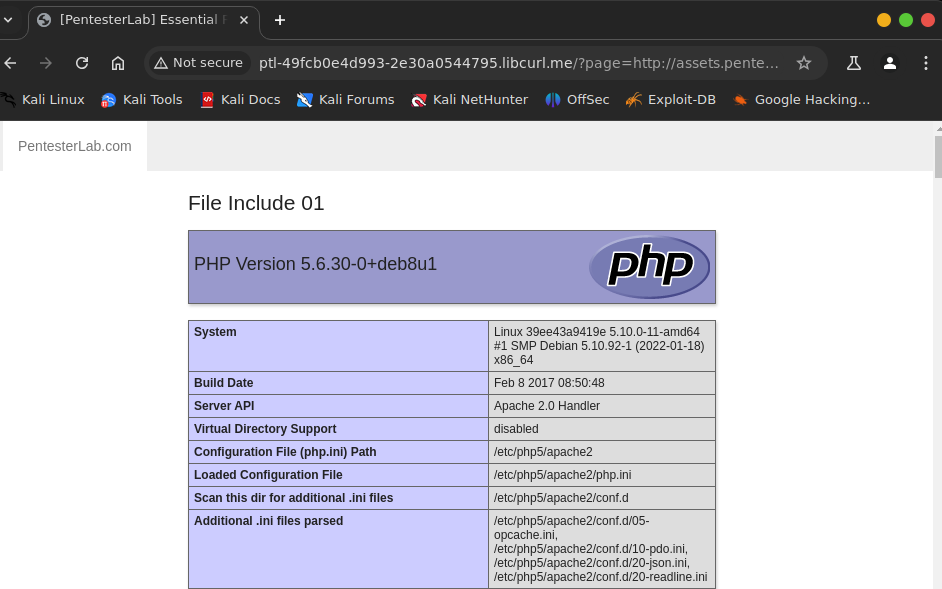
Task: Open the Kali NetHunter bookmark
Action: point(469,100)
